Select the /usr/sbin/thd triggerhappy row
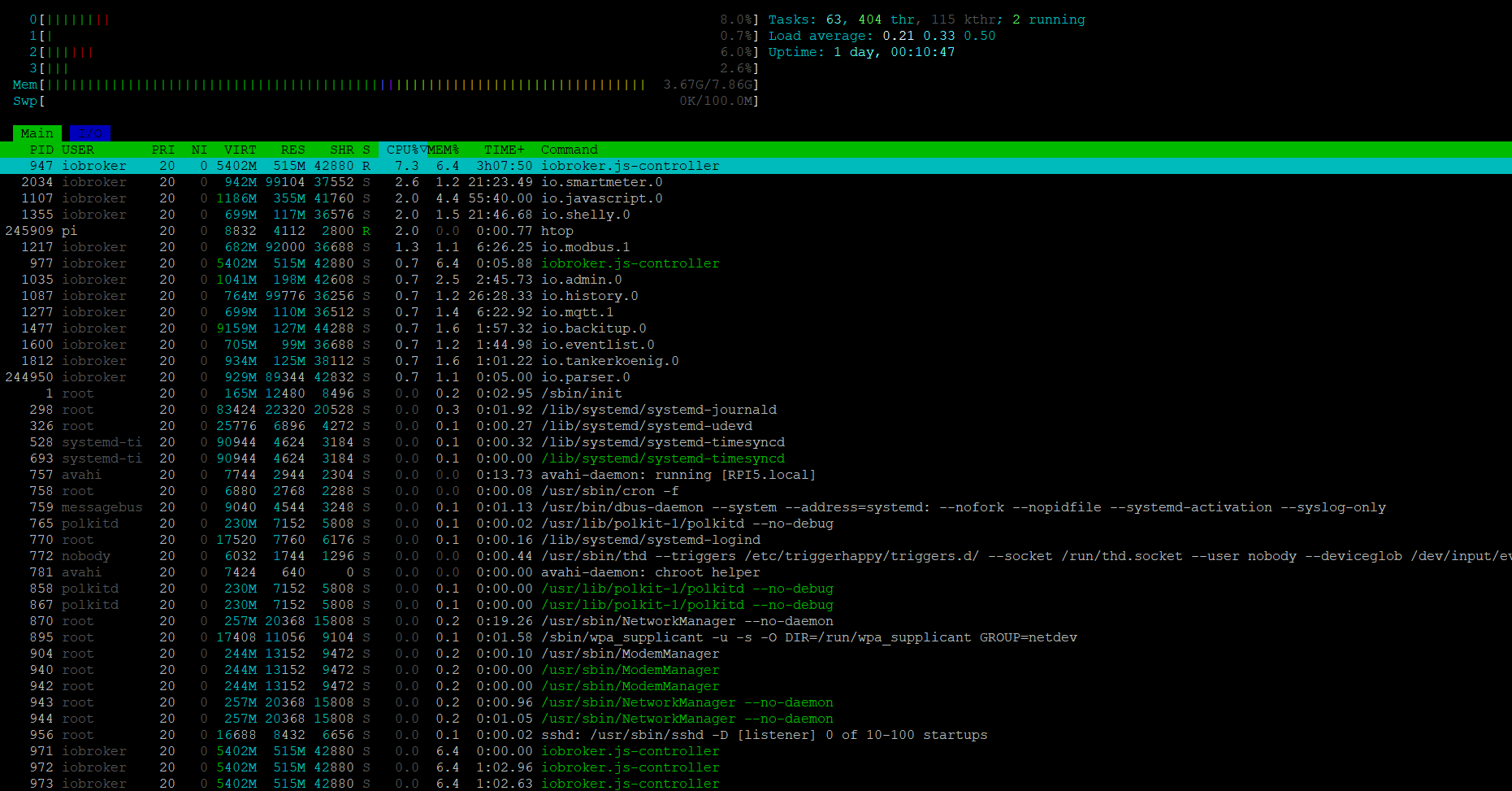The width and height of the screenshot is (1512, 791). [x=756, y=556]
